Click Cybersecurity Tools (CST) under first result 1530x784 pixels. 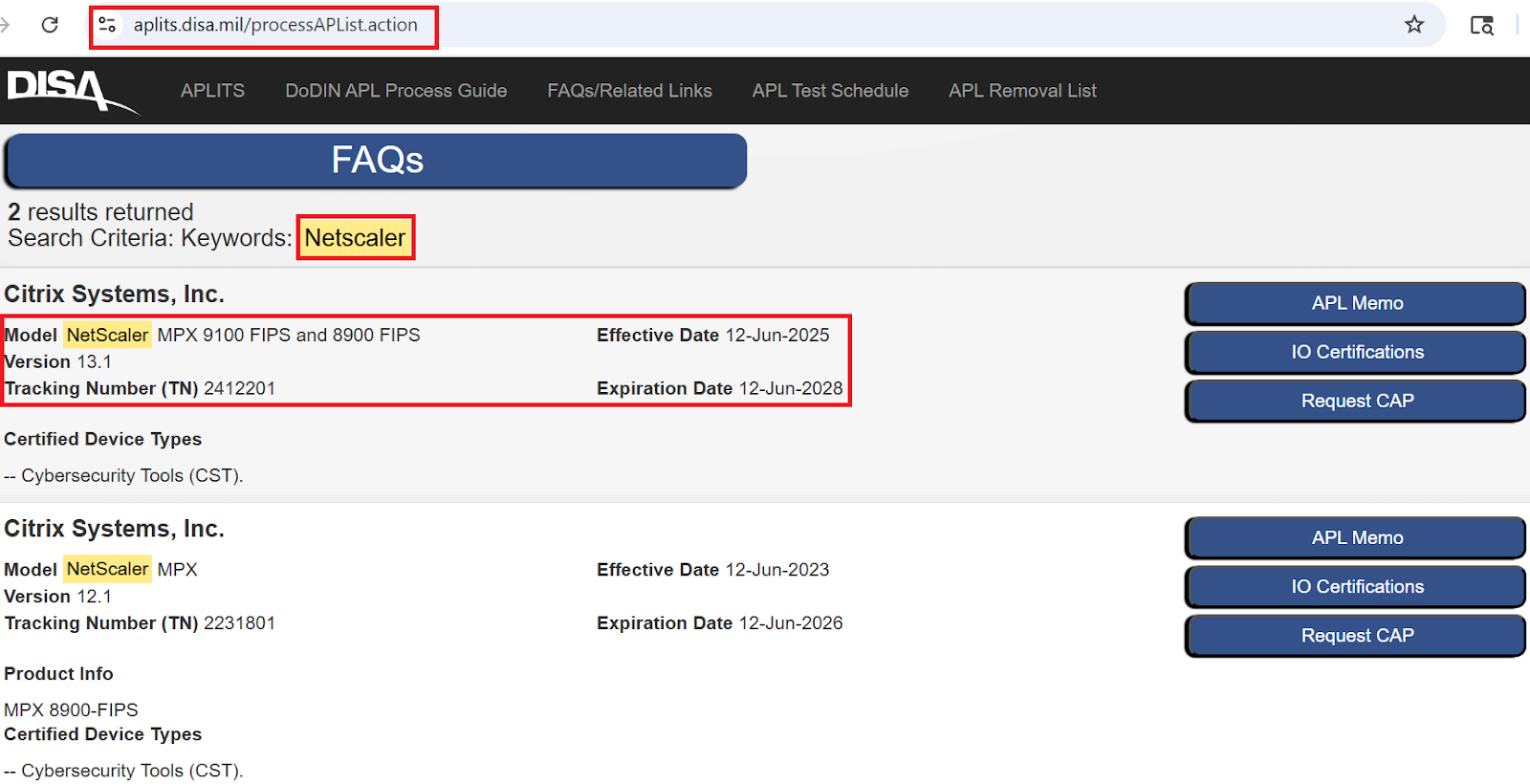(x=123, y=476)
